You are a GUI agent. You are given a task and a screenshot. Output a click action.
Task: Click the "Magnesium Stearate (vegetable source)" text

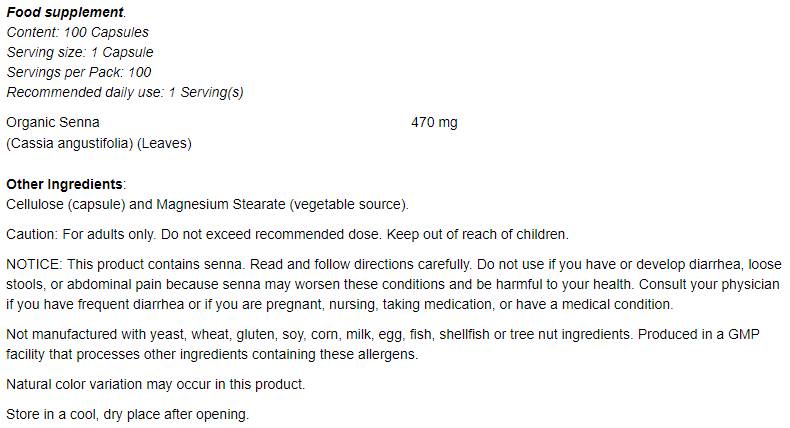point(282,204)
